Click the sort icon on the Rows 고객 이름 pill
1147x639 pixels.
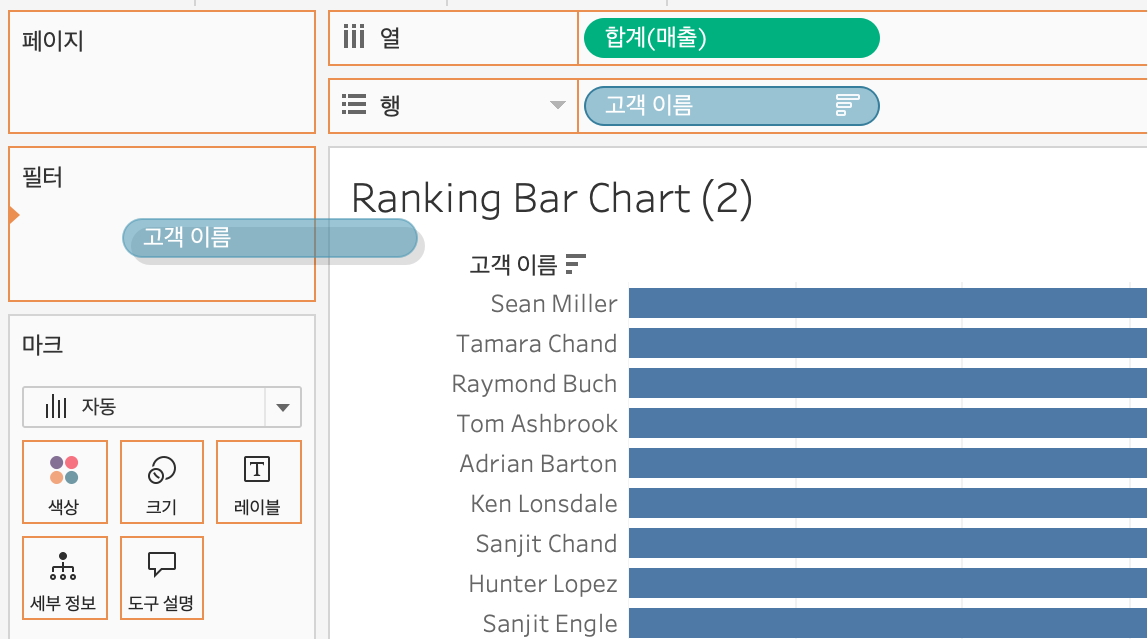coord(847,105)
